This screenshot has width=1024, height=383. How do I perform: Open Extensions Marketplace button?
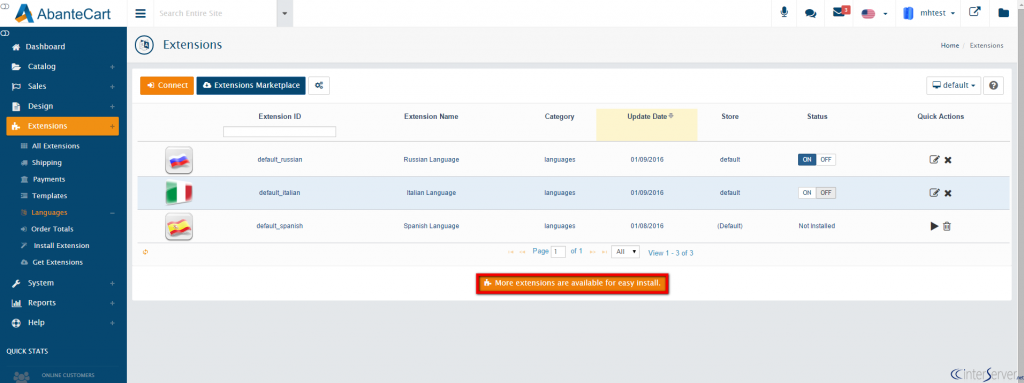[251, 86]
